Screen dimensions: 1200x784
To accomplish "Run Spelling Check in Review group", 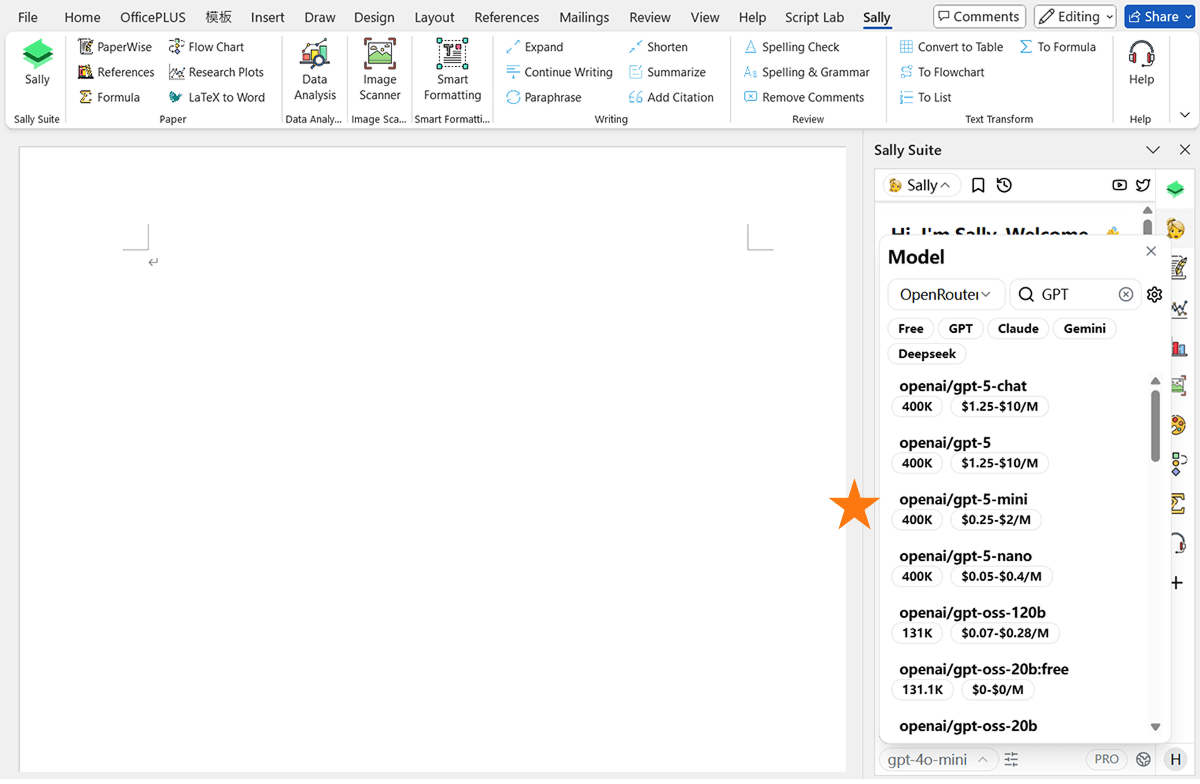I will coord(791,47).
